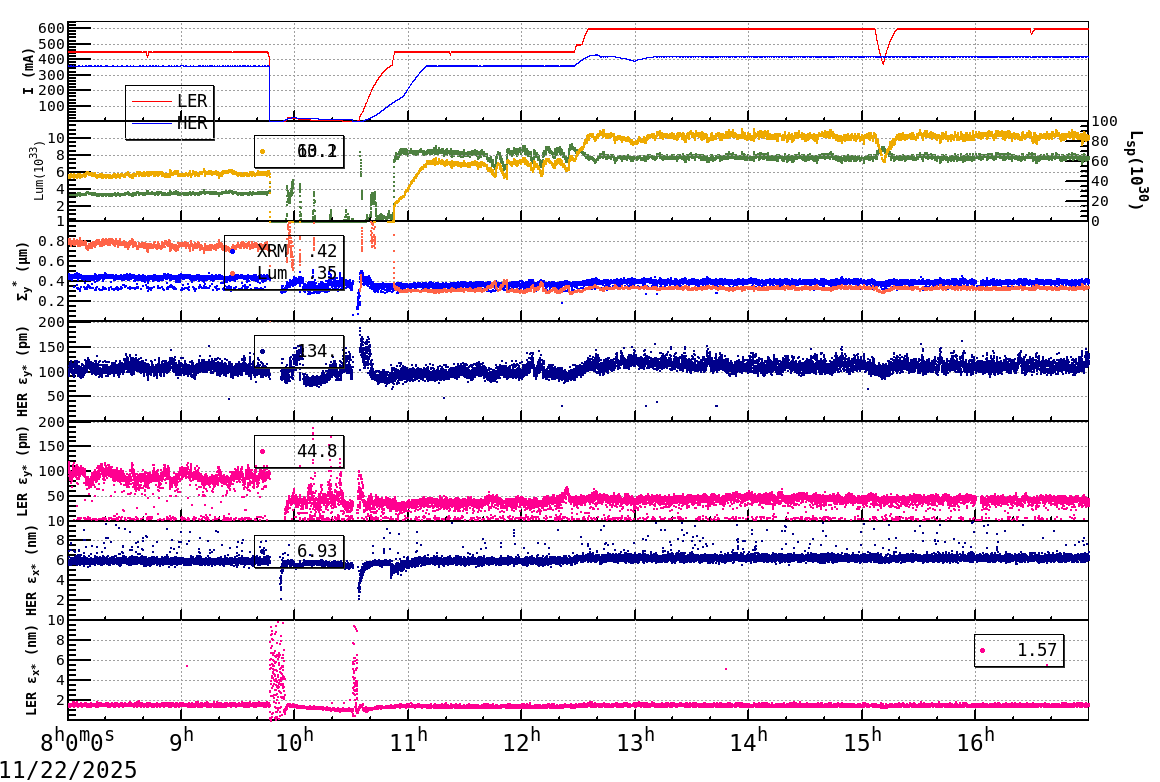Image resolution: width=1160 pixels, height=782 pixels.
Task: Click the yellow luminosity legend marker dot
Action: (x=262, y=151)
